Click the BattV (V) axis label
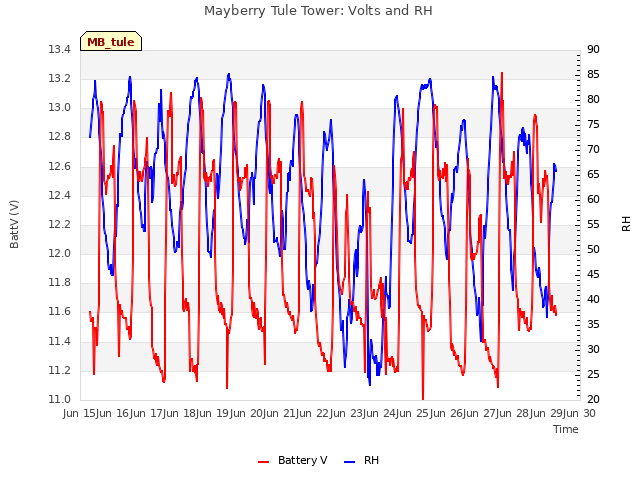Screen dimensions: 640x480 coord(14,224)
